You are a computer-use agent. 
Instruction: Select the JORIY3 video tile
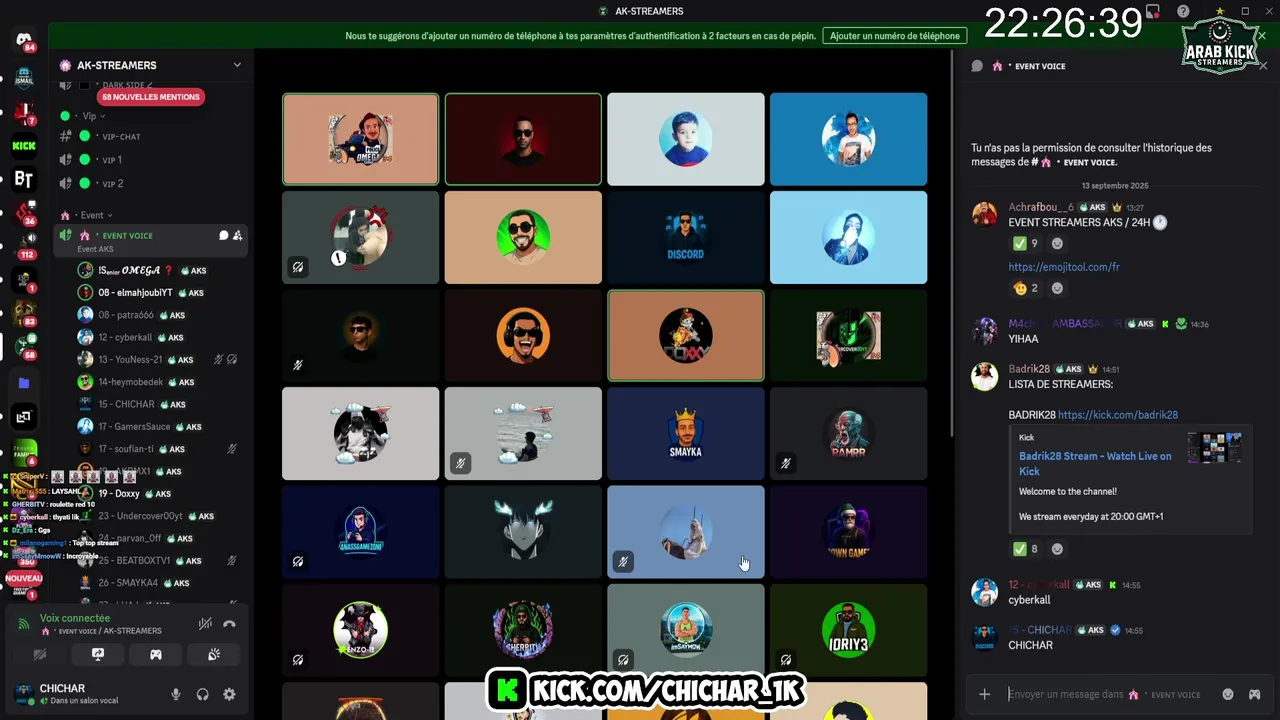(x=848, y=630)
